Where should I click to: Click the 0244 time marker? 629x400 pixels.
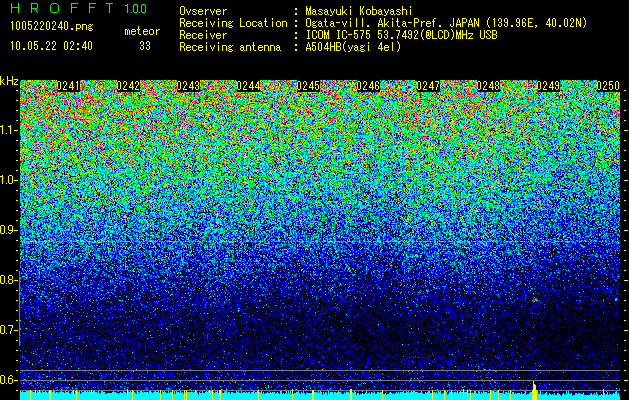[248, 86]
